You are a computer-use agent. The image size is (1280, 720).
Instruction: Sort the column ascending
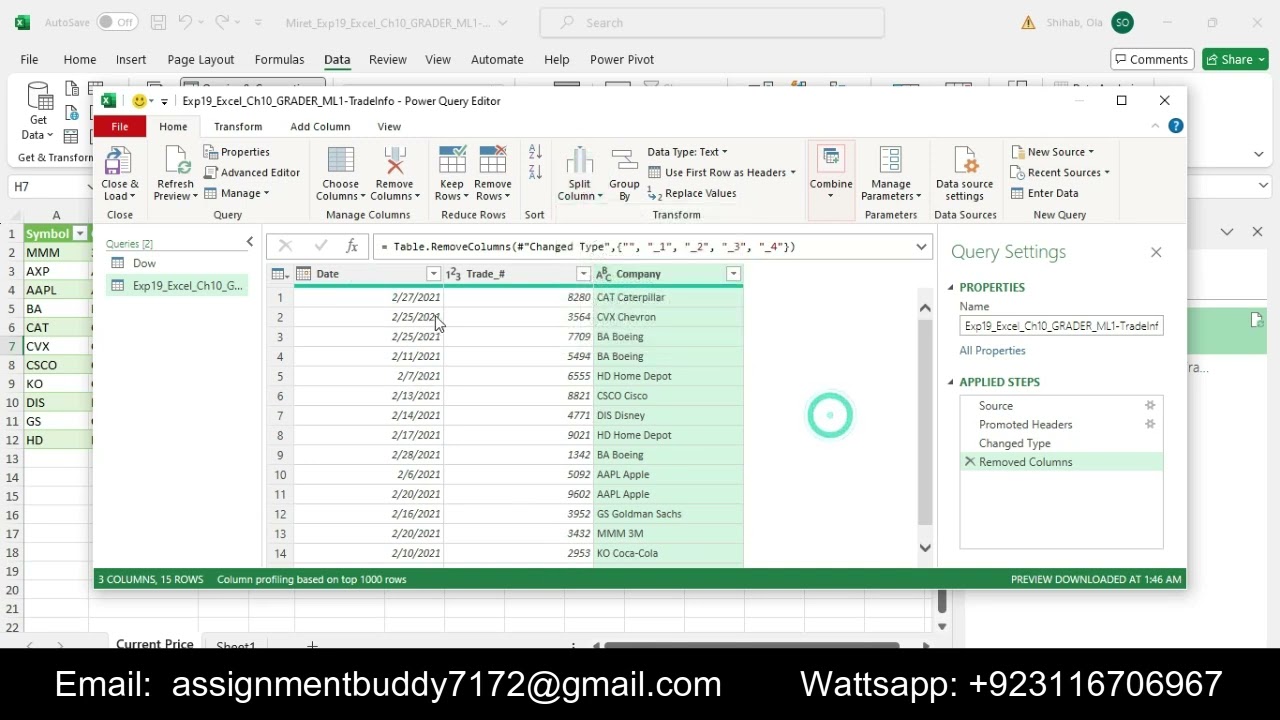[x=535, y=152]
